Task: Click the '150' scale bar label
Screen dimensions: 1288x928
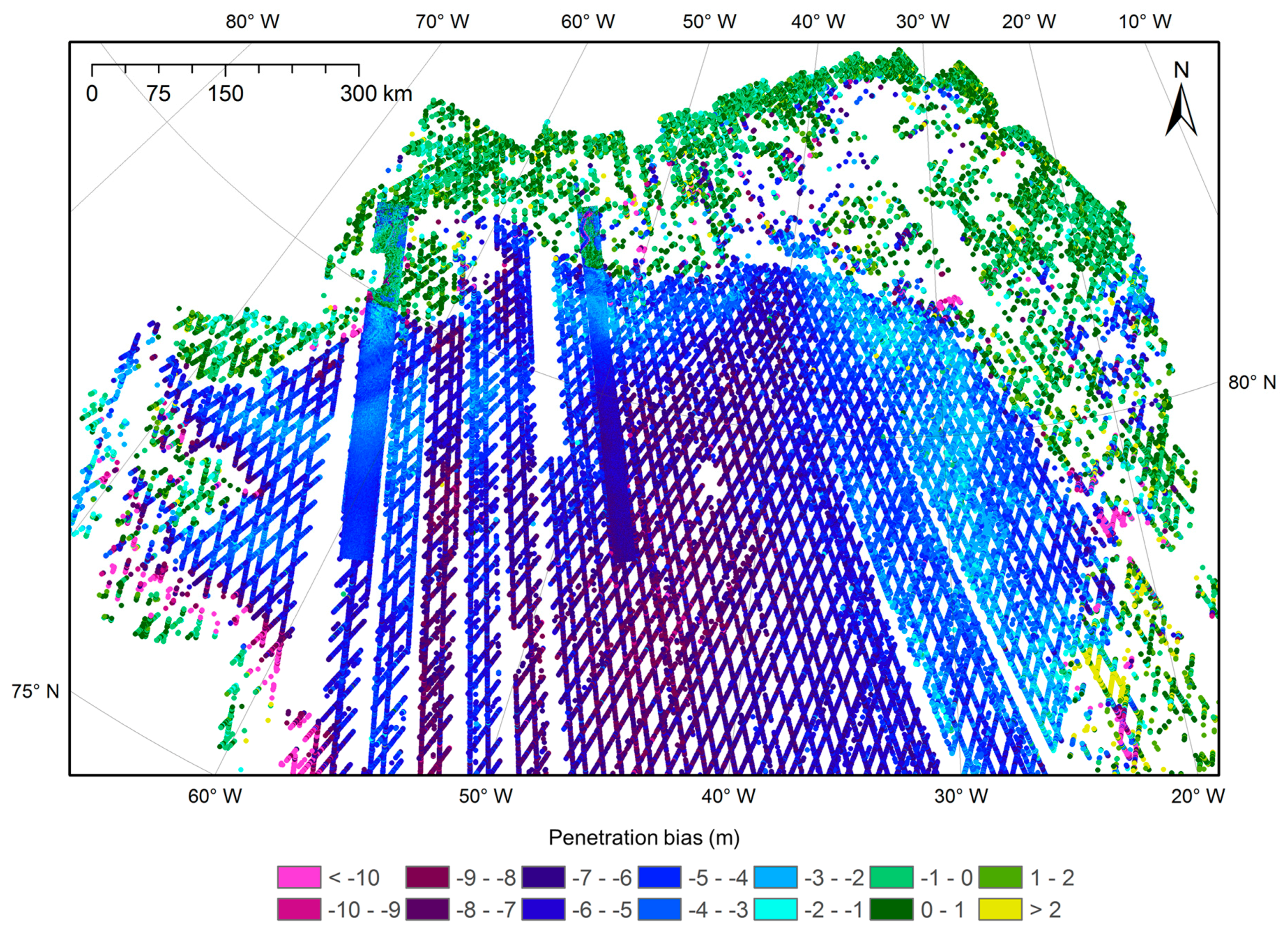Action: (x=226, y=93)
